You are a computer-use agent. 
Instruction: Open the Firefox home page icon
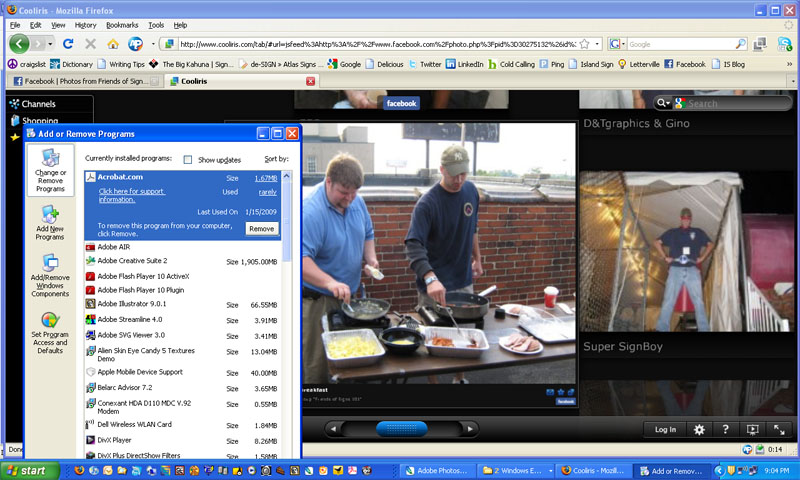113,44
